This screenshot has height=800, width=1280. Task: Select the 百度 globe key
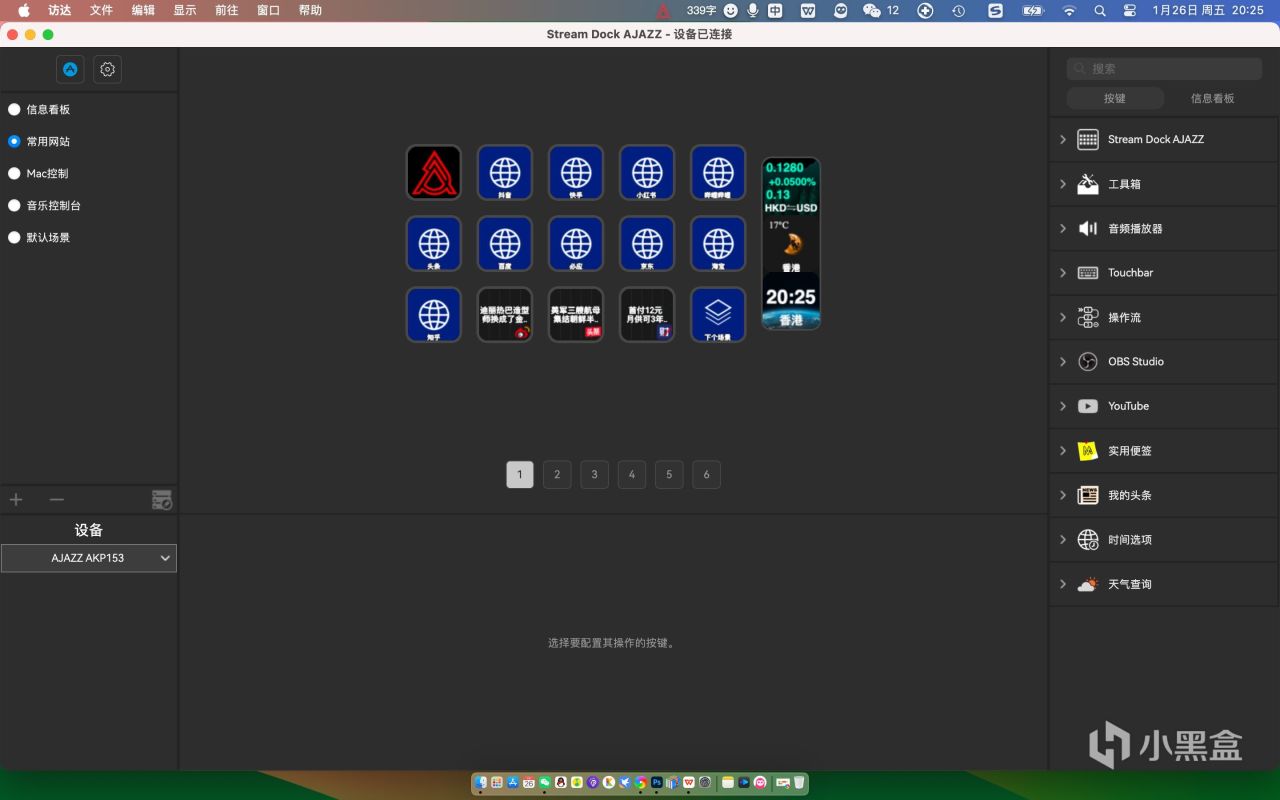point(505,243)
